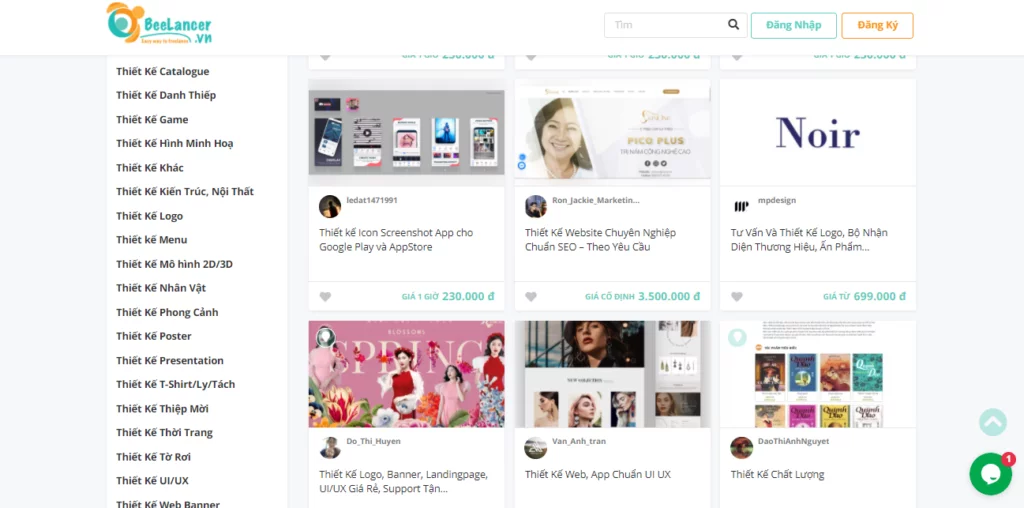Favorite the mpdesign Logo service heart
Viewport: 1024px width, 508px height.
coord(737,296)
